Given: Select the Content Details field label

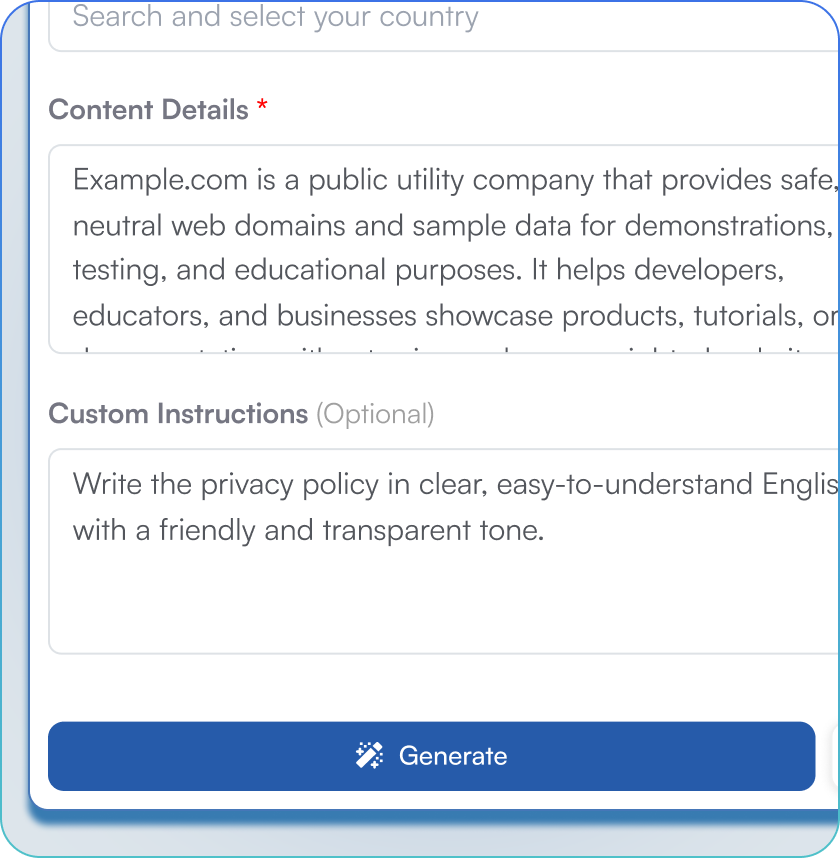Looking at the screenshot, I should tap(148, 109).
